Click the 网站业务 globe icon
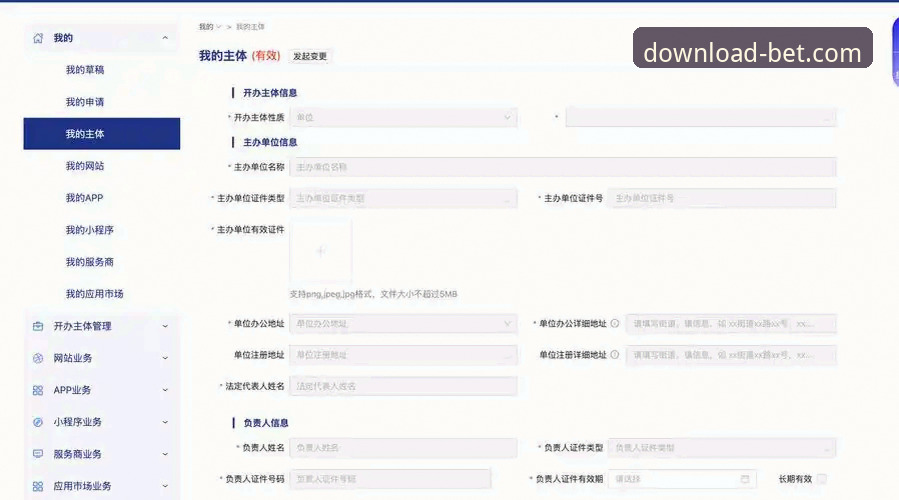The height and width of the screenshot is (500, 899). (x=38, y=358)
